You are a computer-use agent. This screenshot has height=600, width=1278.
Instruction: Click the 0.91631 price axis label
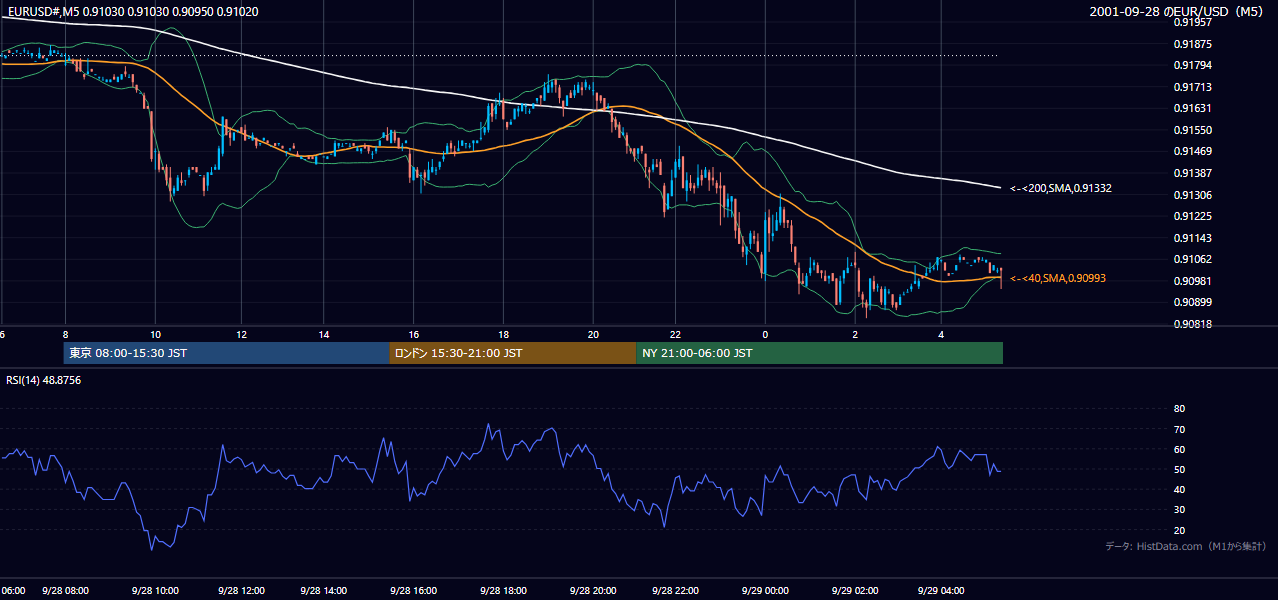pos(1192,108)
